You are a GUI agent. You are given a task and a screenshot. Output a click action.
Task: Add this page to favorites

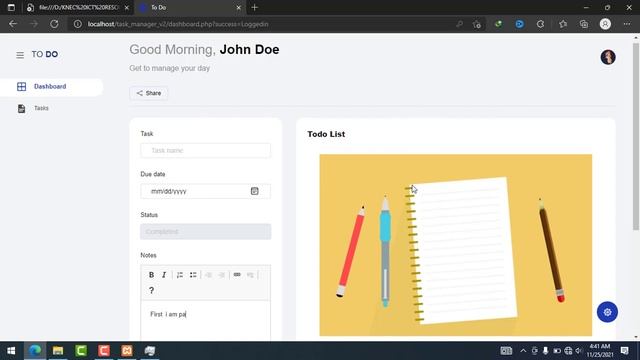[477, 24]
